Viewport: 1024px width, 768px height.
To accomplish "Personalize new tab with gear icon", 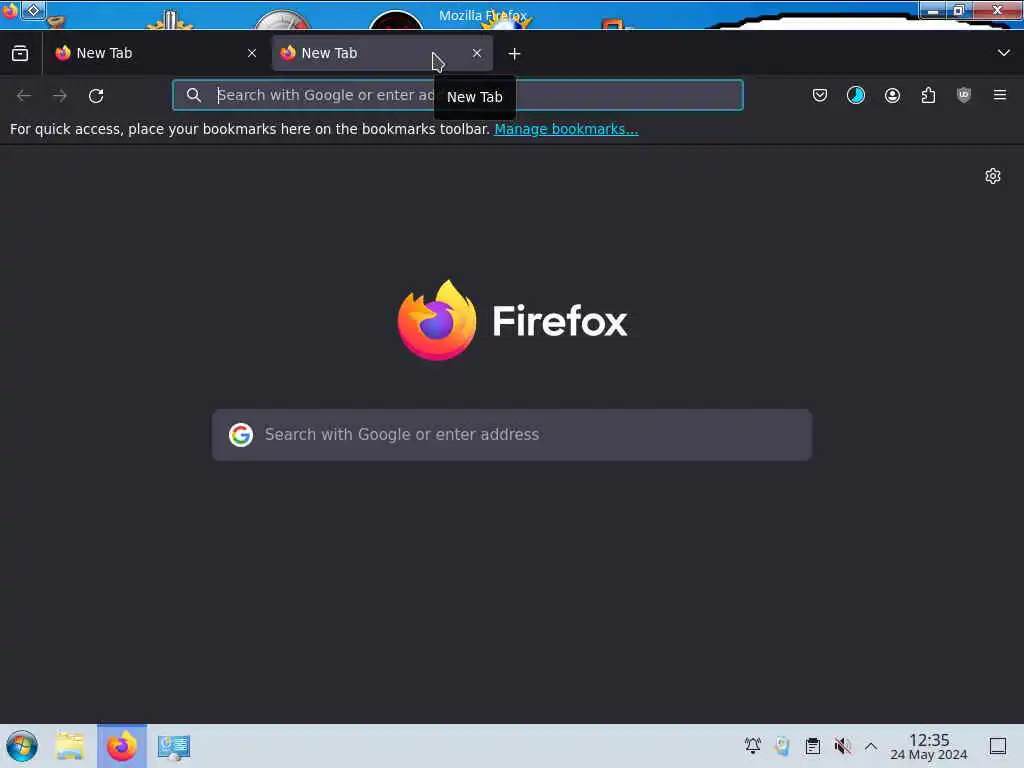I will click(993, 176).
